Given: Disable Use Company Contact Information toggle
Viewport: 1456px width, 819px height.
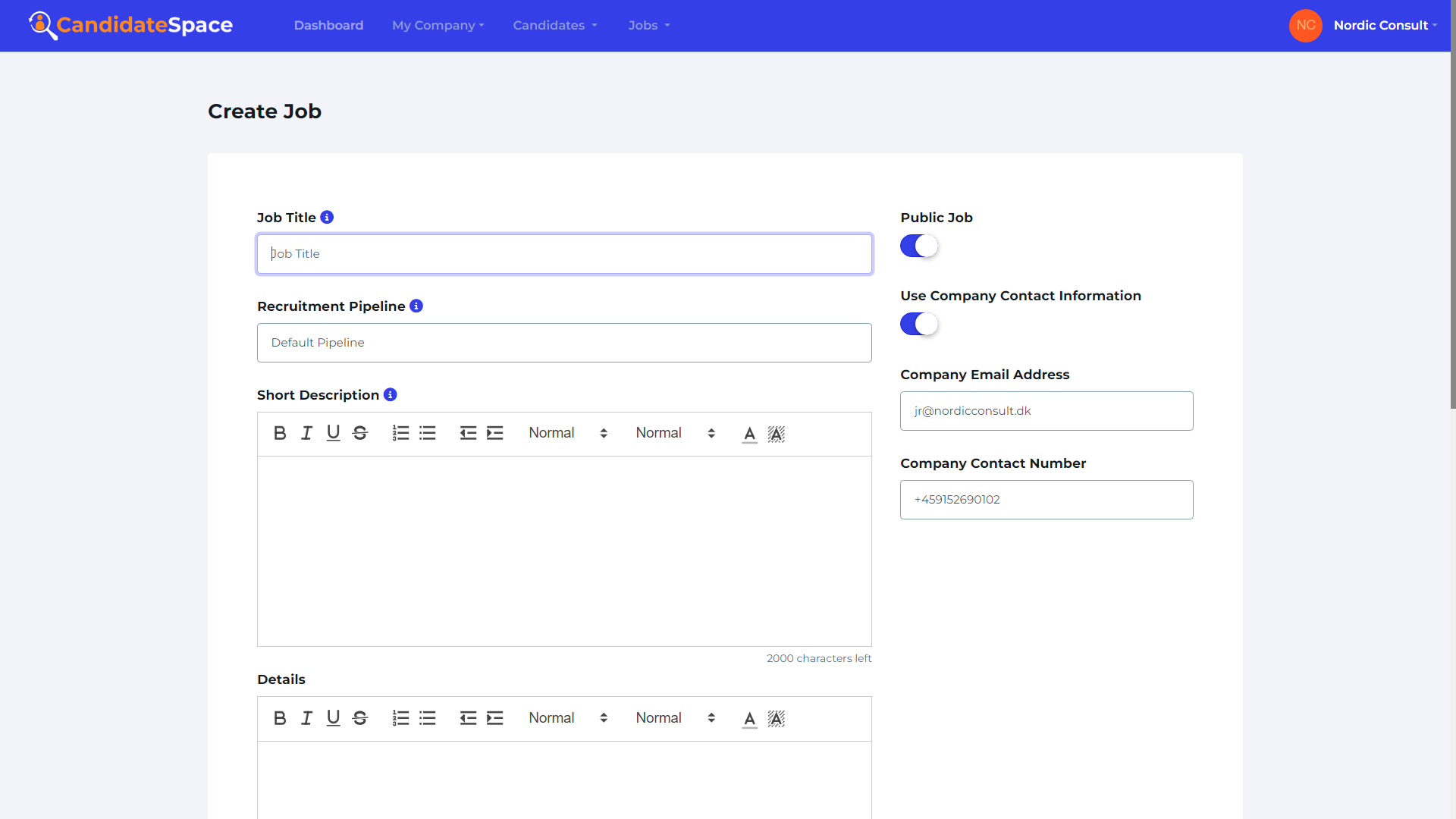Looking at the screenshot, I should pos(918,323).
